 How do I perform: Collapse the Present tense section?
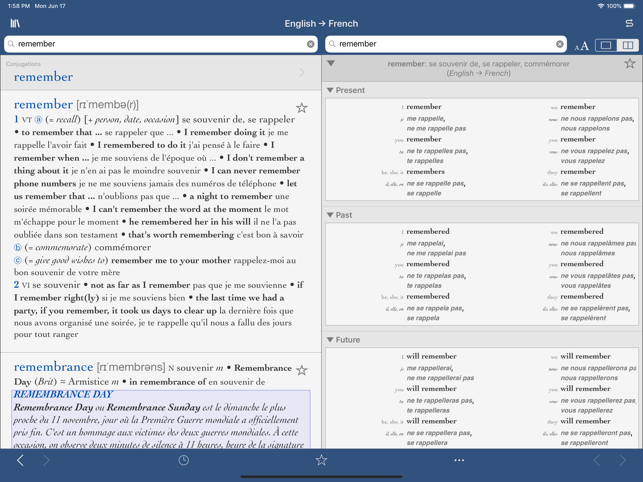tap(331, 90)
